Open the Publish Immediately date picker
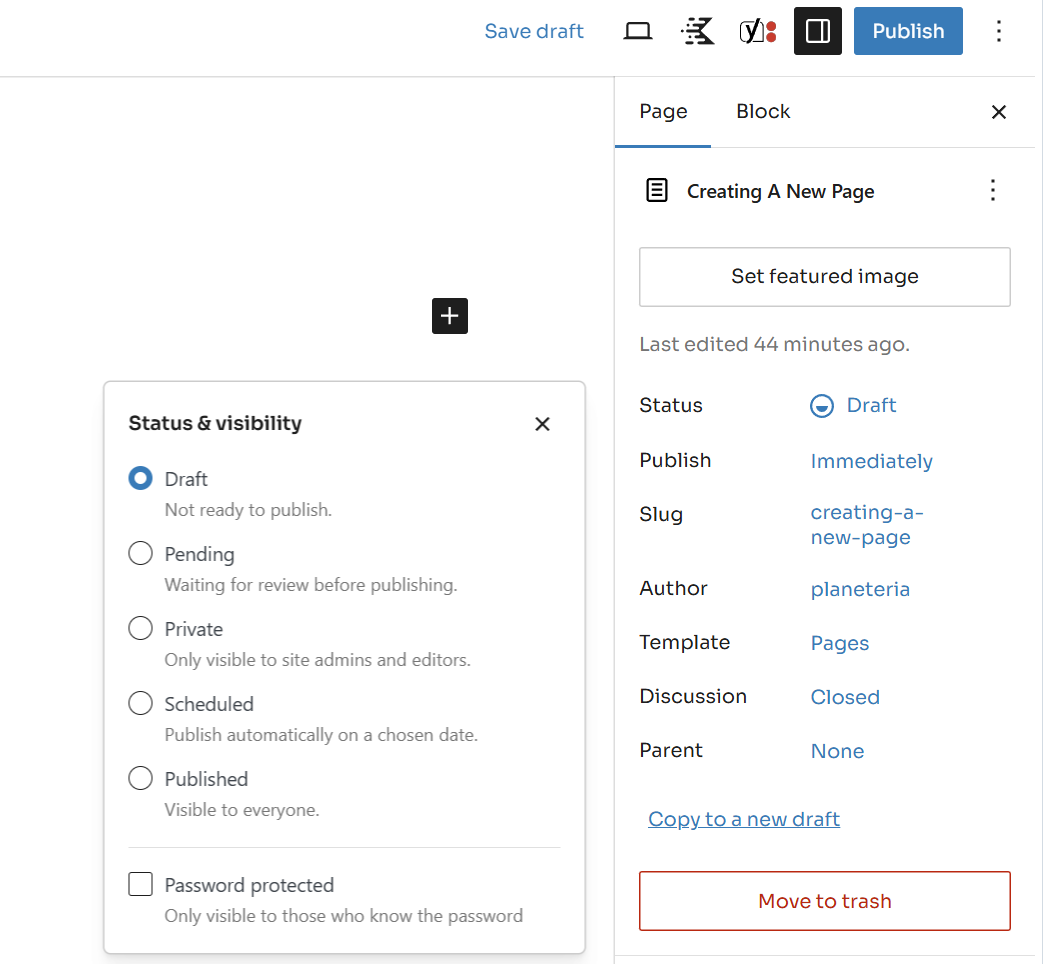Viewport: 1043px width, 964px height. coord(871,461)
